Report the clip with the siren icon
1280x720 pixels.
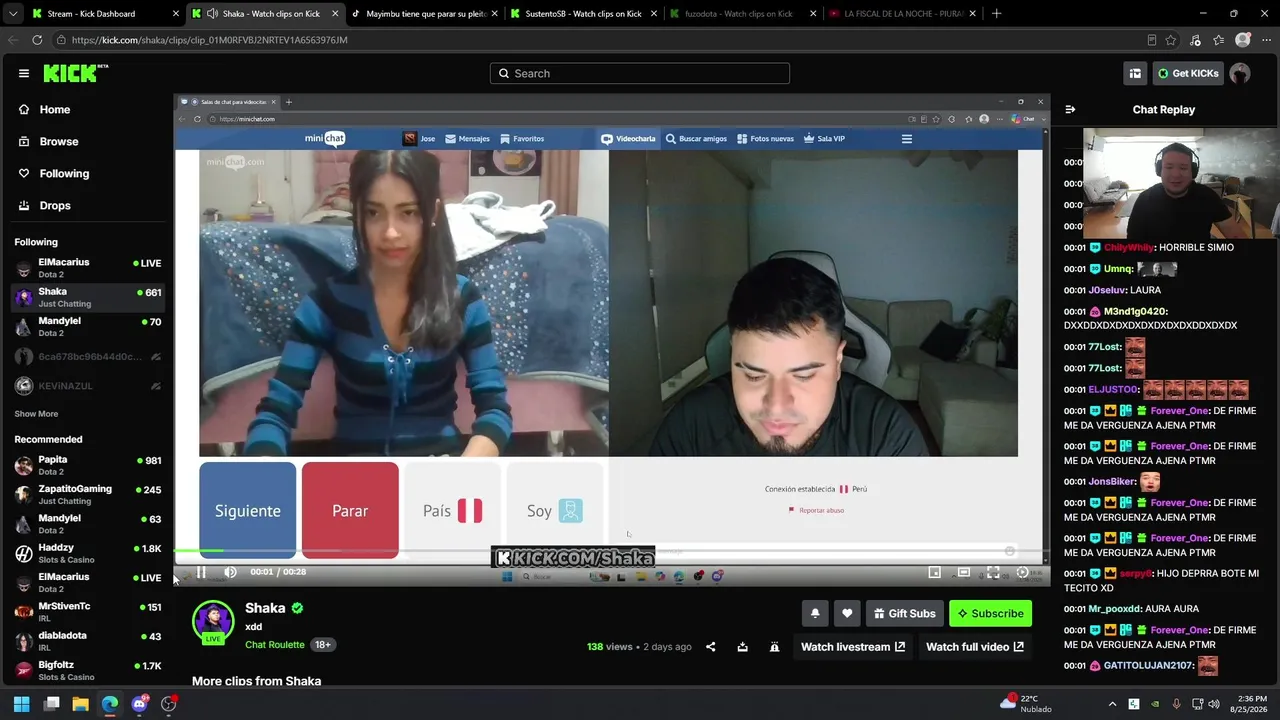click(774, 647)
